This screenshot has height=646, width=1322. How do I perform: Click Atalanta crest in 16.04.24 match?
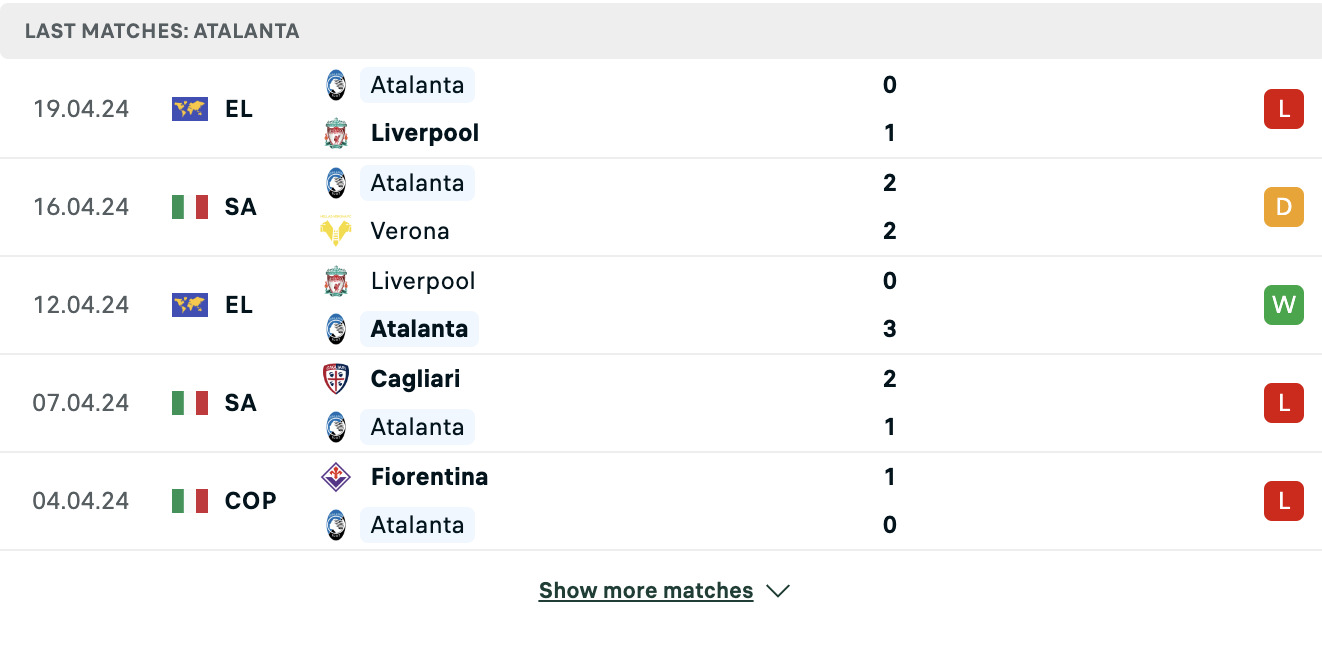tap(336, 183)
